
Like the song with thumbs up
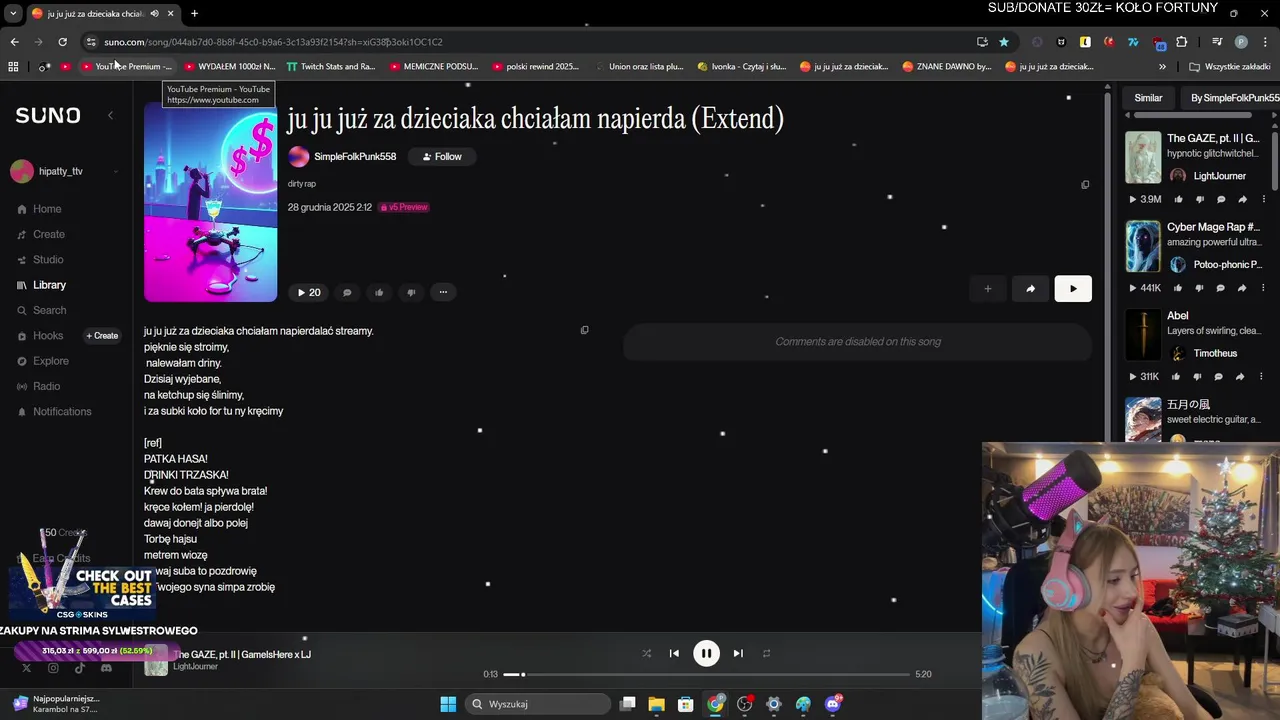coord(379,292)
